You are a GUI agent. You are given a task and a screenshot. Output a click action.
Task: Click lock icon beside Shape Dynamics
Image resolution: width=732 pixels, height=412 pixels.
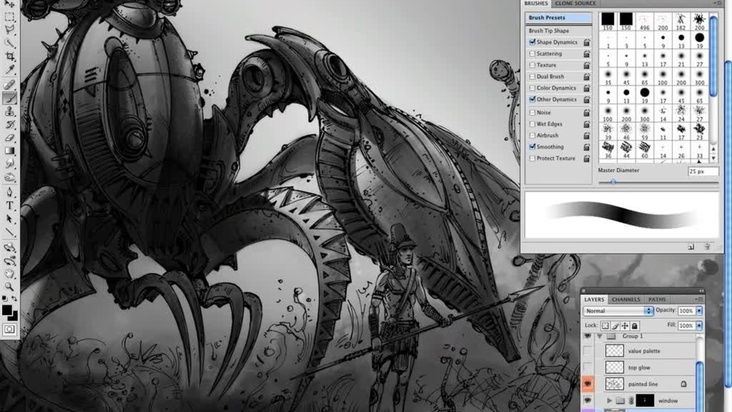pos(587,42)
